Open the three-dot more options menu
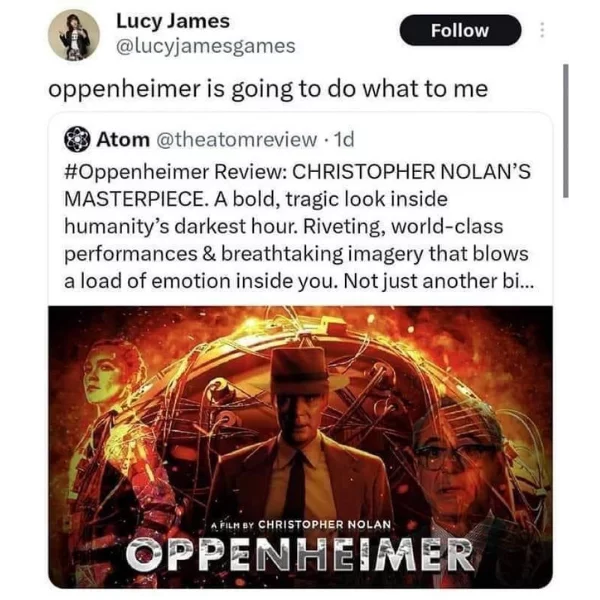The width and height of the screenshot is (600, 600). click(x=542, y=30)
